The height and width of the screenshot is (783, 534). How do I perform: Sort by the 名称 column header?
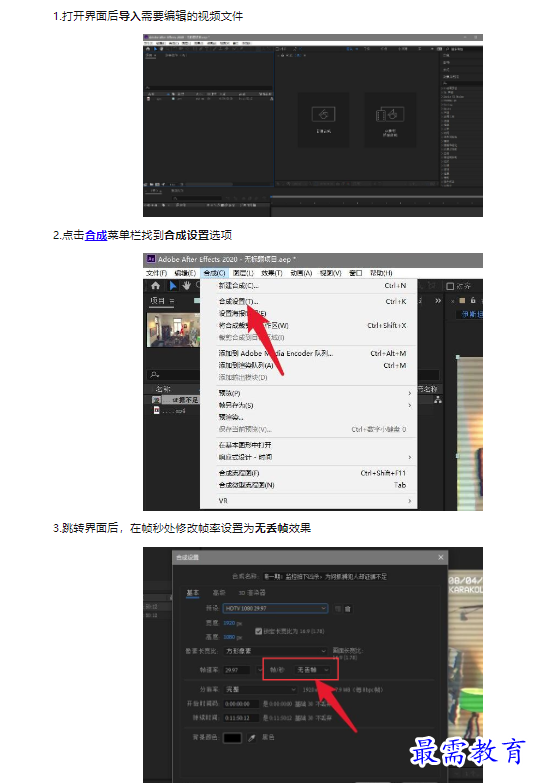(x=163, y=389)
